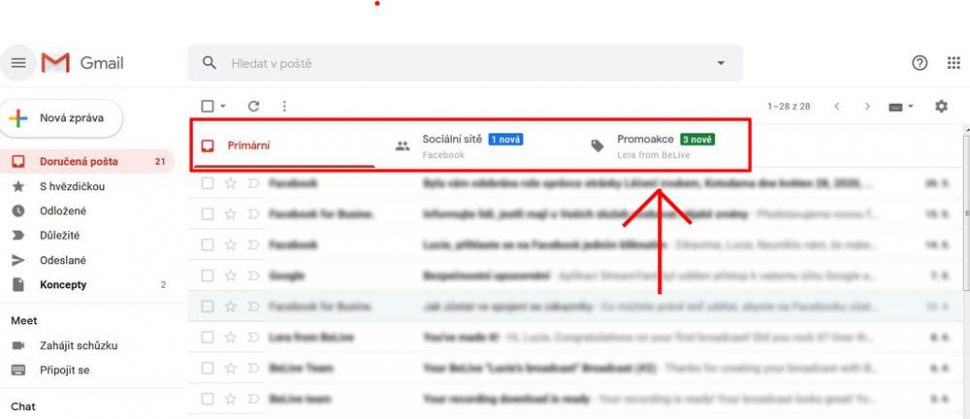
Task: Star the first Facebook email
Action: (x=231, y=183)
